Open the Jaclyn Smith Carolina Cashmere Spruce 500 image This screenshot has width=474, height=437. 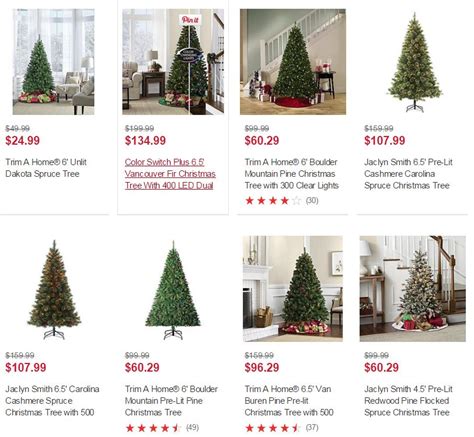pyautogui.click(x=54, y=289)
